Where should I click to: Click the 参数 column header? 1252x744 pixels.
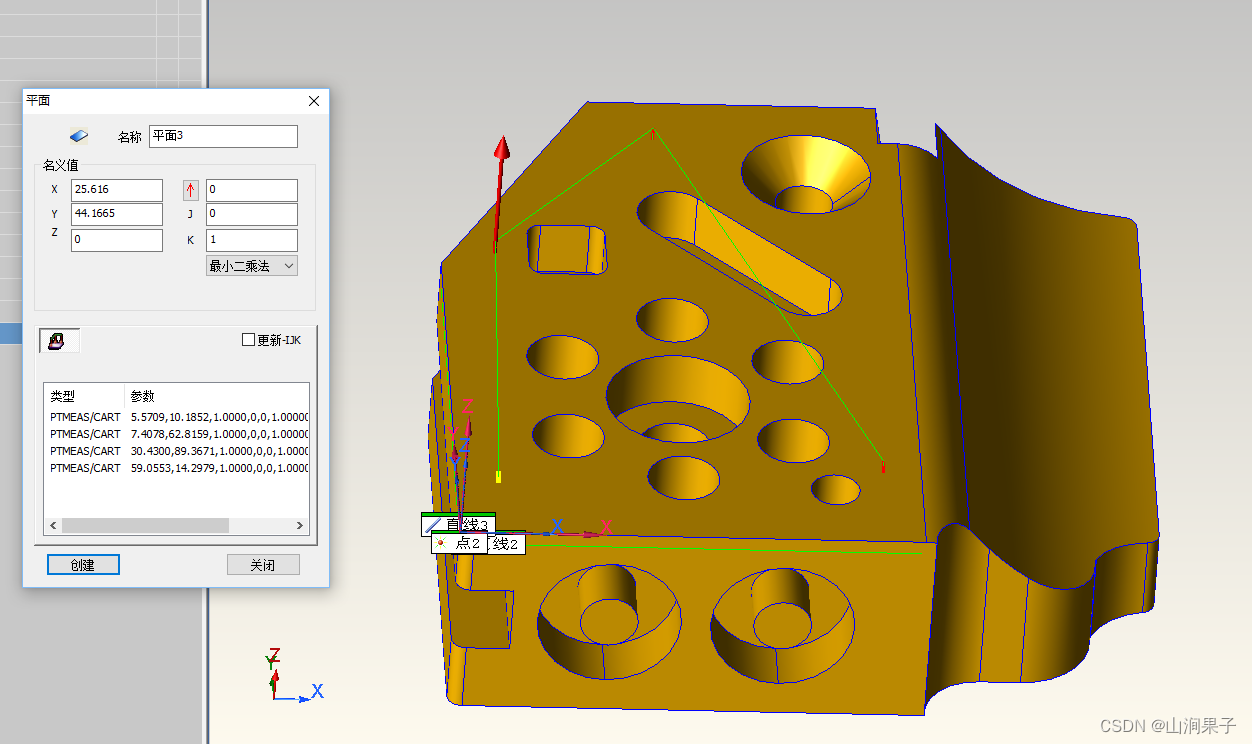point(216,396)
